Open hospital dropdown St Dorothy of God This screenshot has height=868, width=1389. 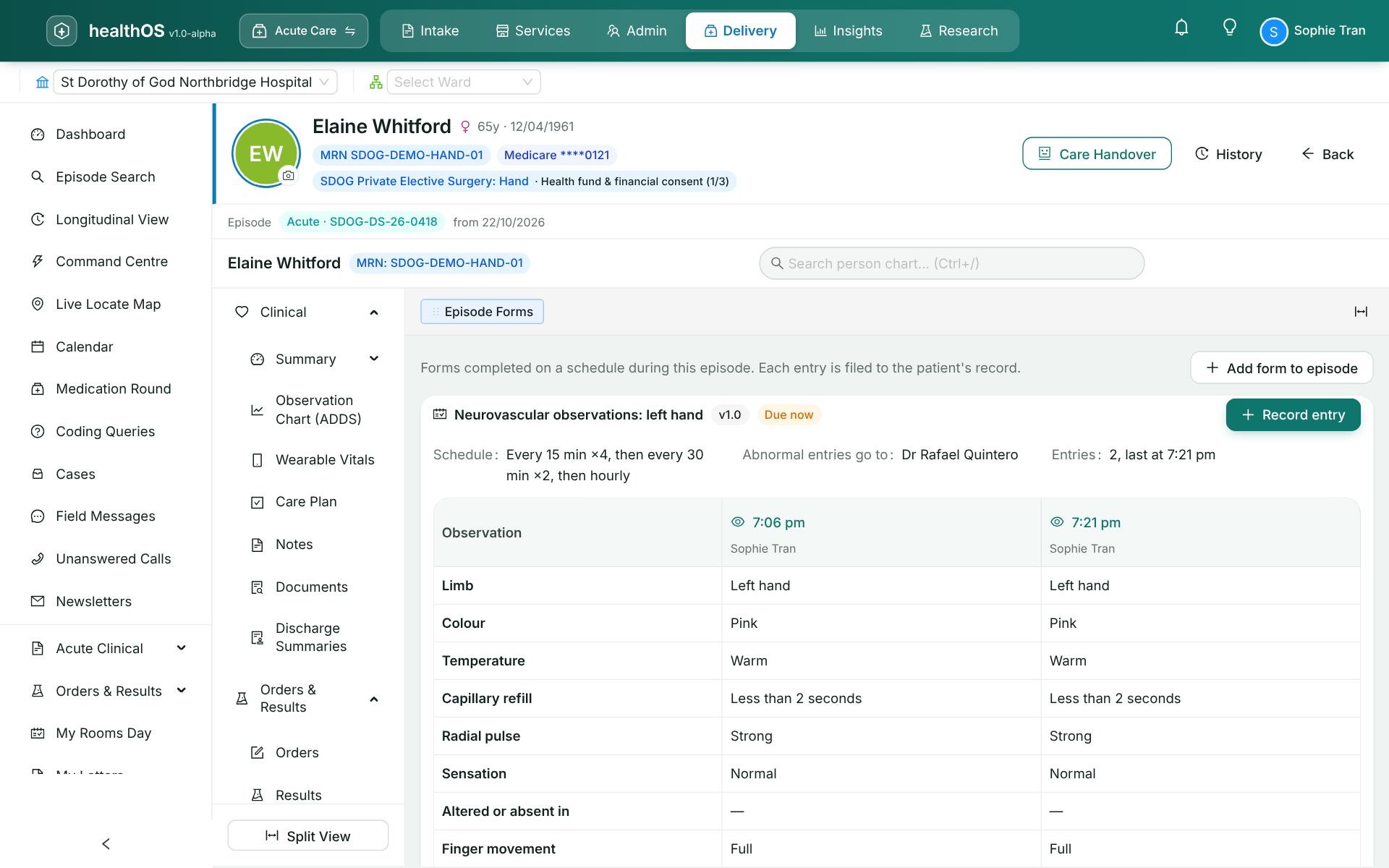point(195,82)
